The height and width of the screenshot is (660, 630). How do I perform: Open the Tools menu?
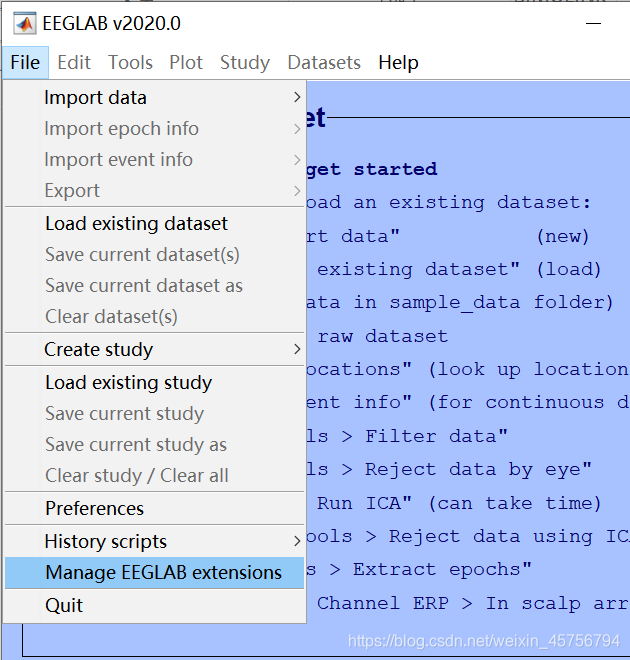point(130,63)
